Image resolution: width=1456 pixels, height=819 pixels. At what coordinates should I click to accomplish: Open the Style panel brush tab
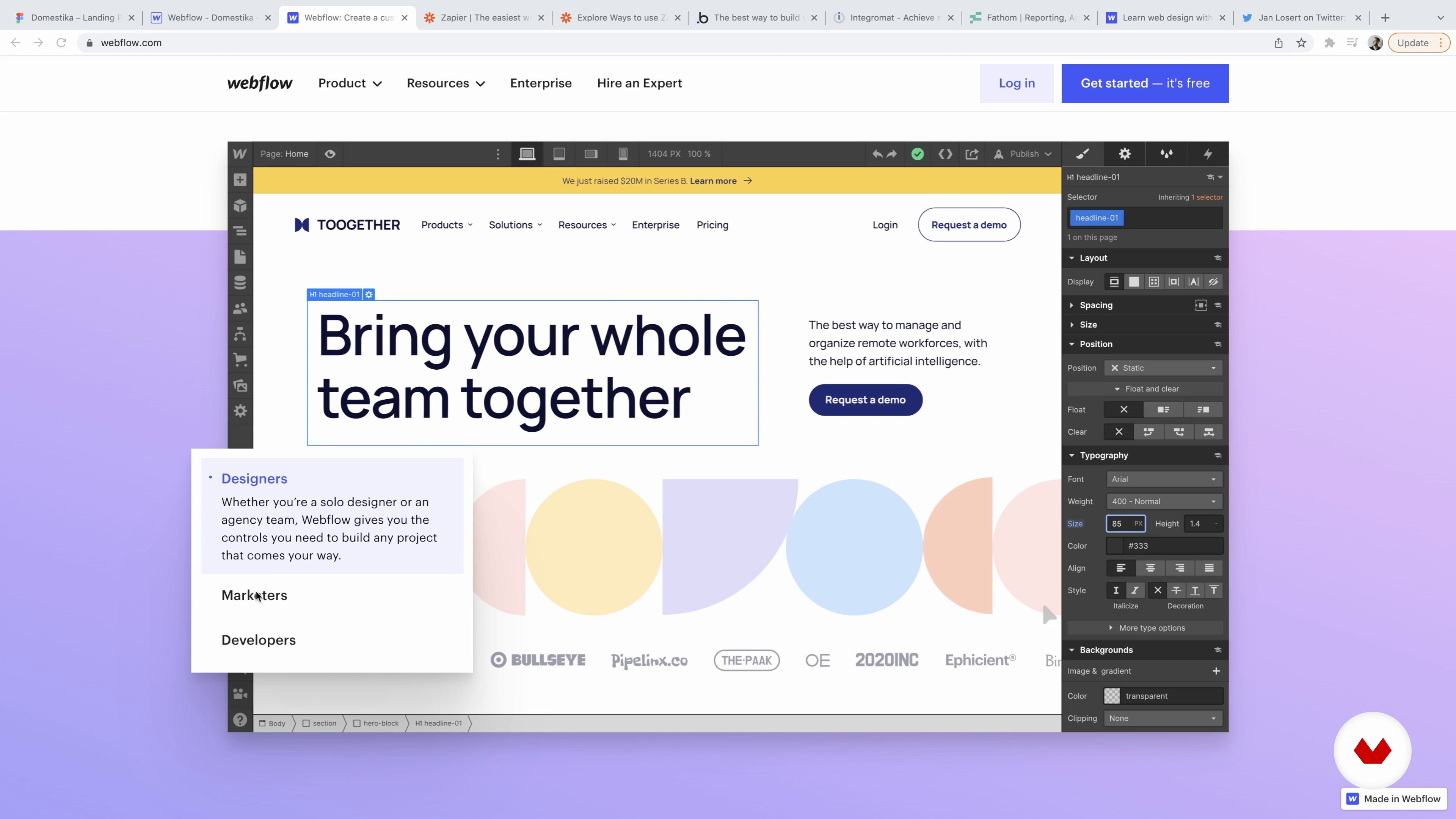1083,154
